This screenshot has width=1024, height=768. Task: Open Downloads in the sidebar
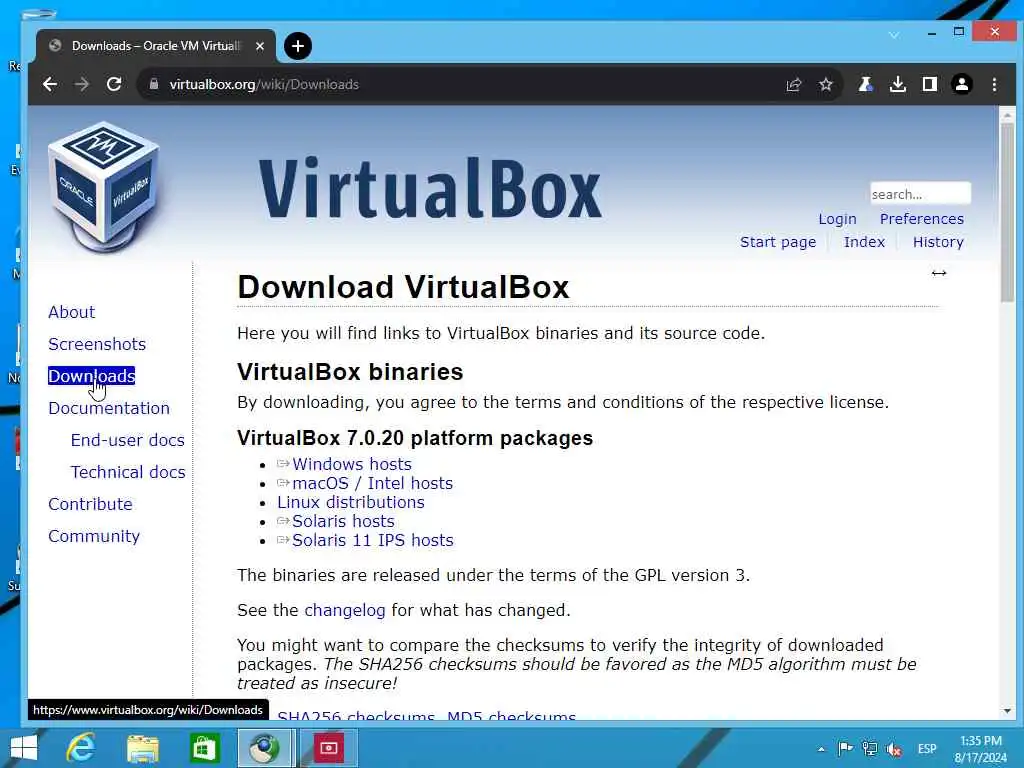coord(91,376)
